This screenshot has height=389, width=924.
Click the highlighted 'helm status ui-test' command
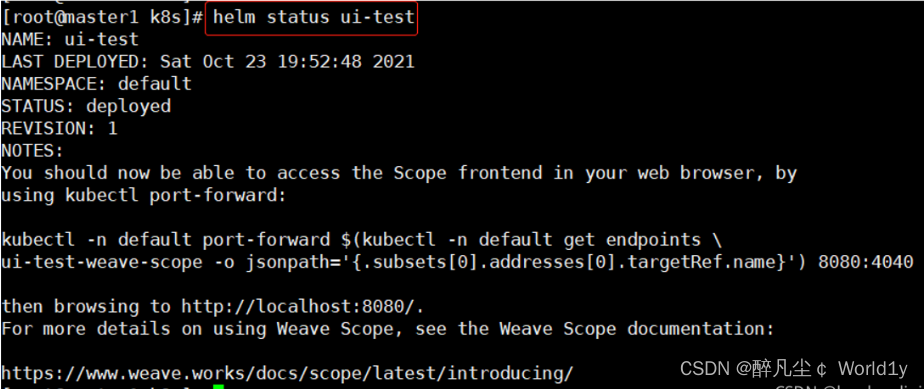point(312,18)
